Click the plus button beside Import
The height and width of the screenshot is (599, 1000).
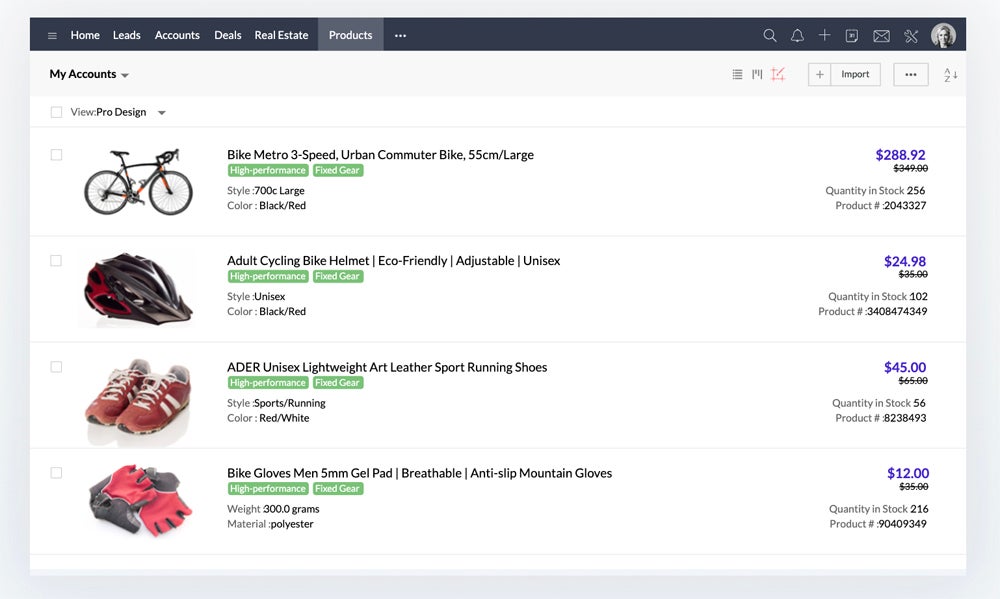point(820,75)
